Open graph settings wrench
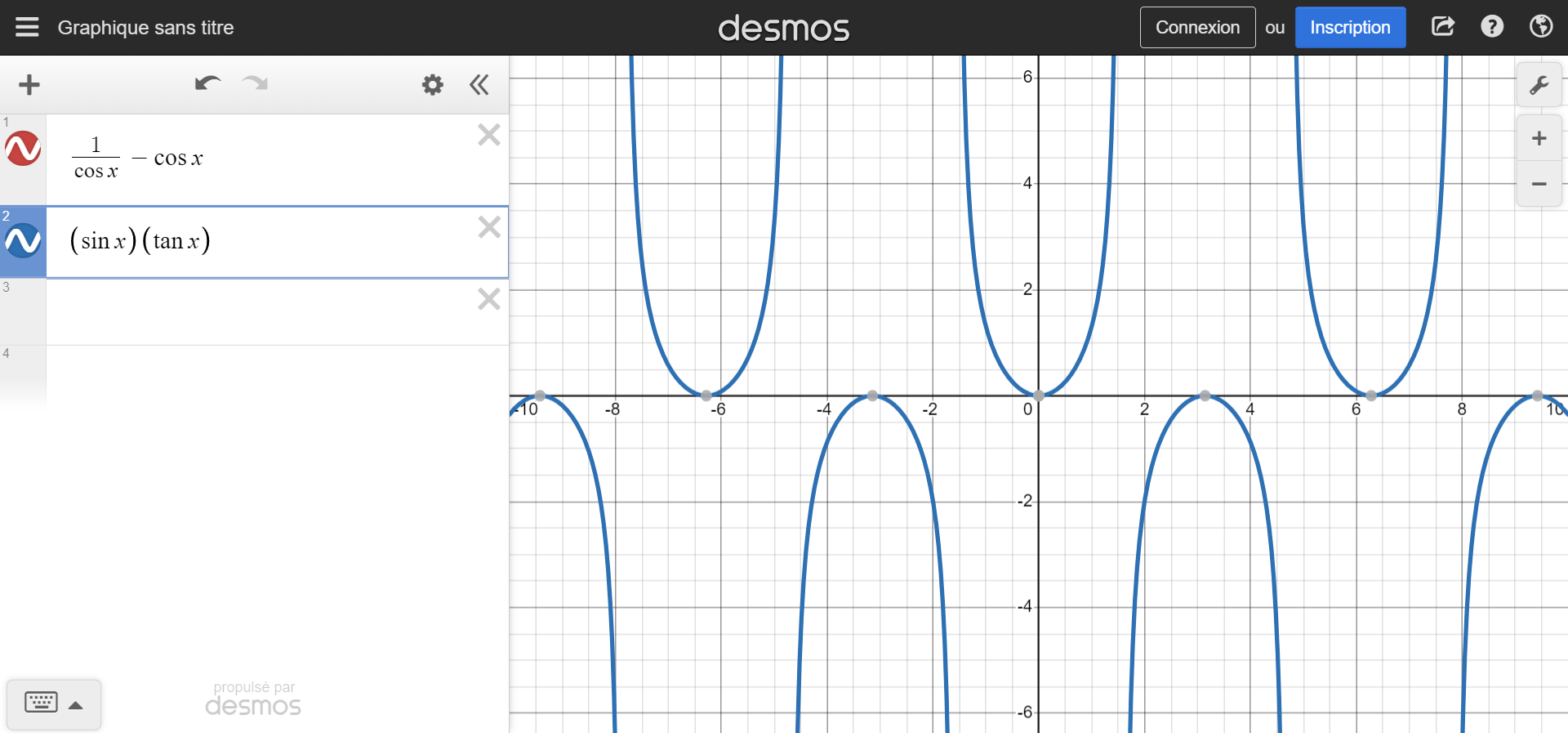Viewport: 1568px width, 733px height. point(1539,85)
